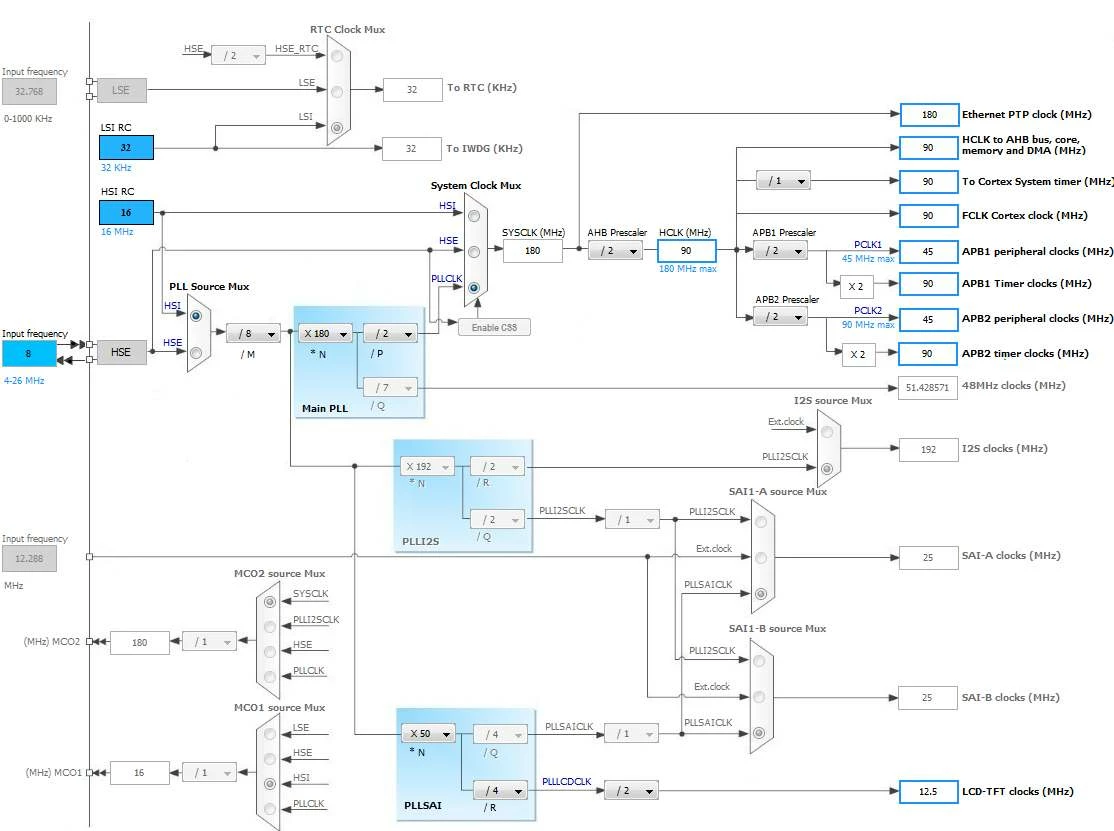Select LSI in the RTC Clock Mux

(337, 128)
